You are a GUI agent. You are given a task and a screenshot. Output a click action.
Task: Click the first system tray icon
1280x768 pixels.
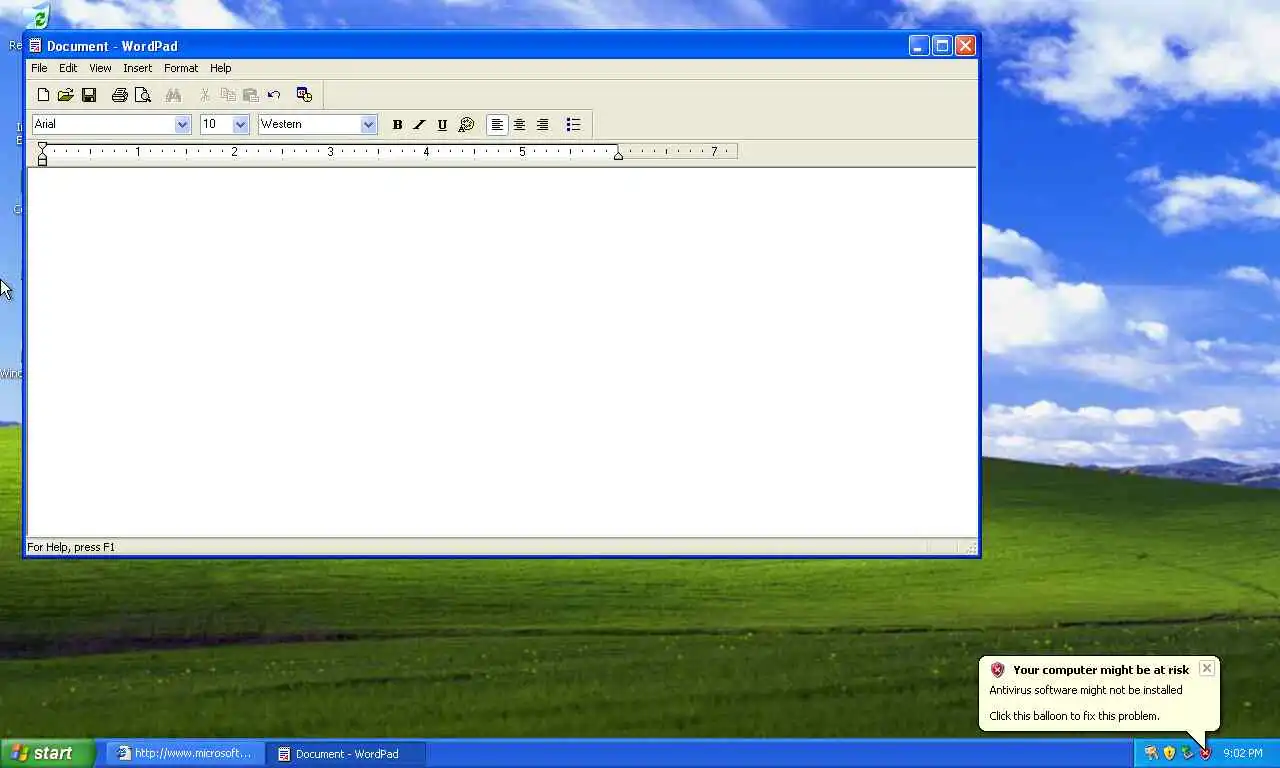(1151, 753)
